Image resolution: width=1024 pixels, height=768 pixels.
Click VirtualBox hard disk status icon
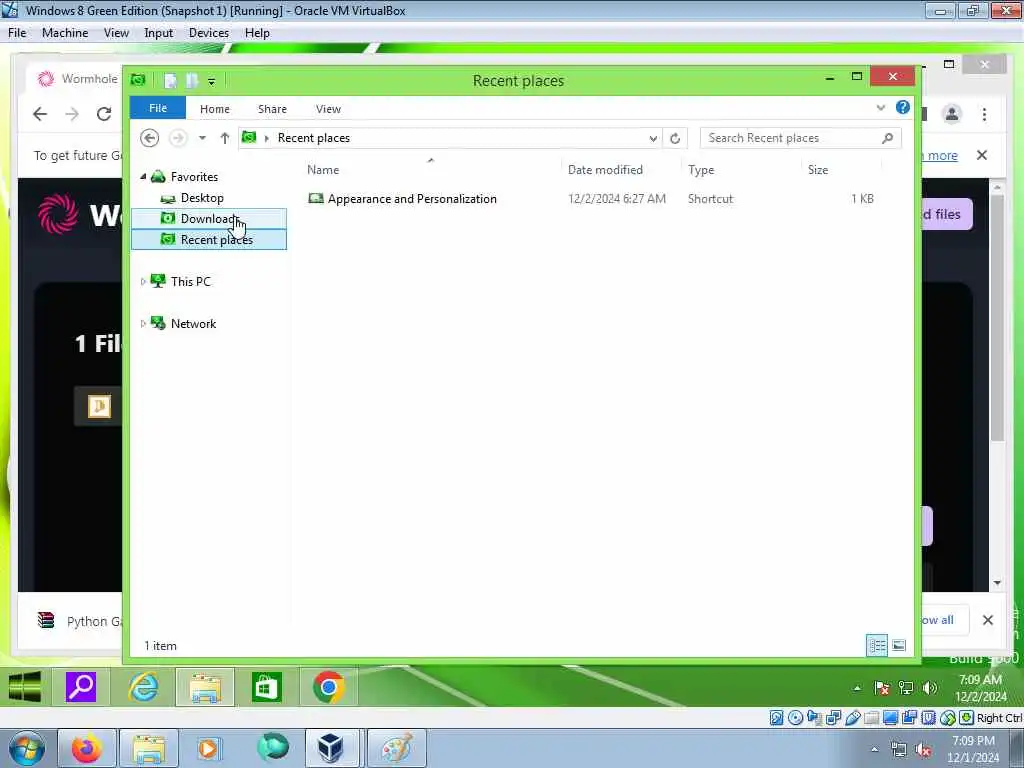pos(776,718)
